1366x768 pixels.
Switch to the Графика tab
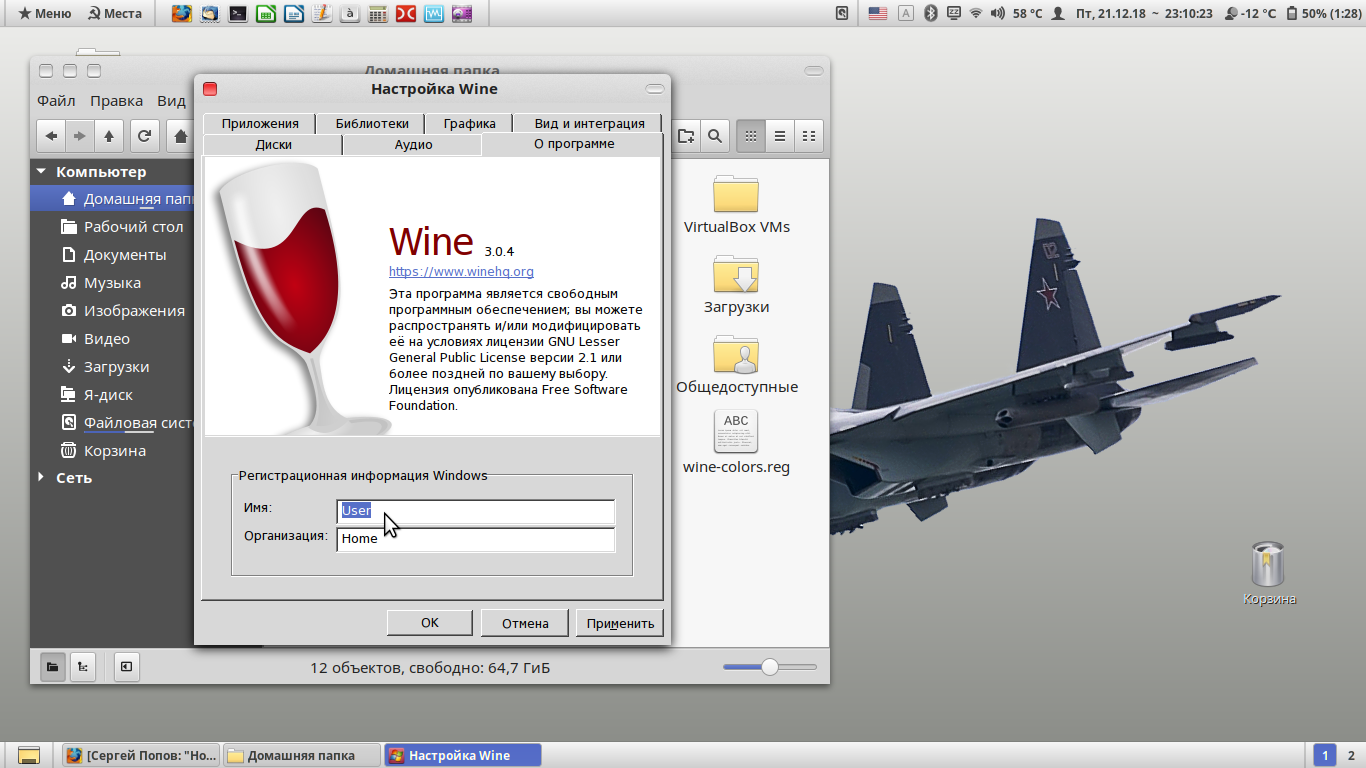[470, 123]
